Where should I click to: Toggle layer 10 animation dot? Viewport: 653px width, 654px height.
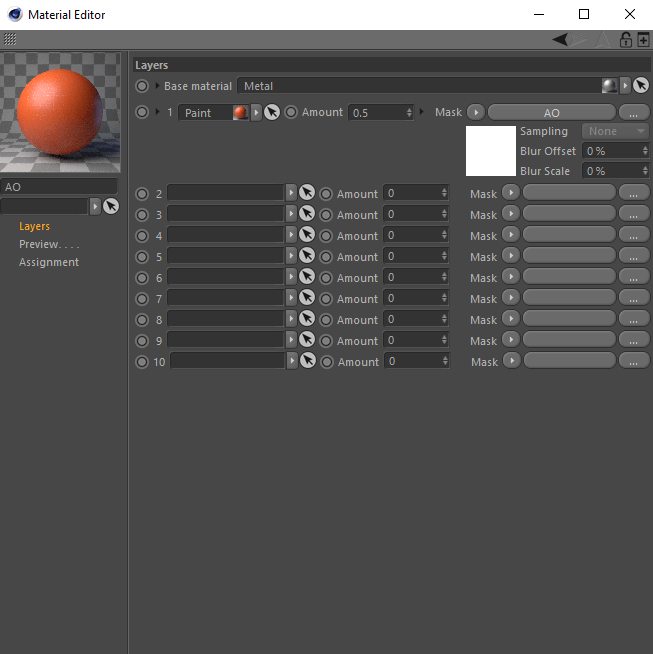pos(142,362)
